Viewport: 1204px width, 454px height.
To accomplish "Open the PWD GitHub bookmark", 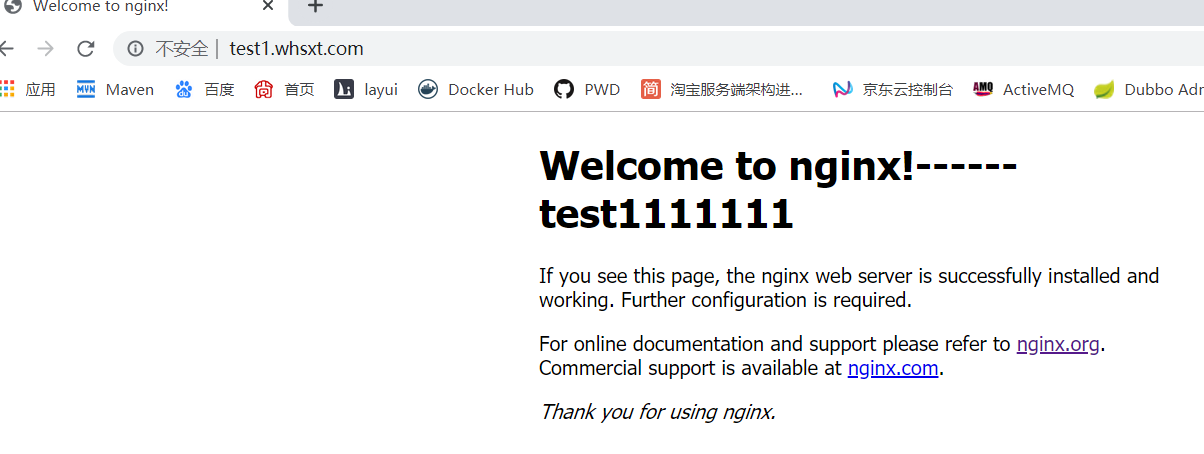I will (587, 89).
